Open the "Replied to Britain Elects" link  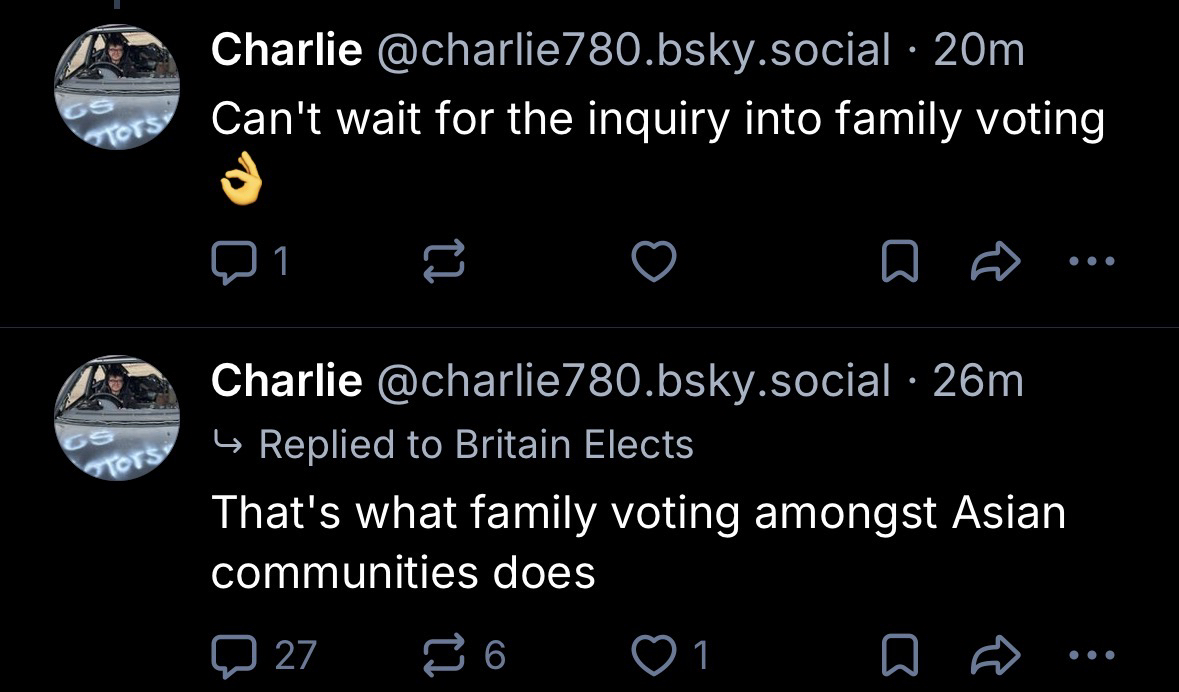(x=475, y=444)
